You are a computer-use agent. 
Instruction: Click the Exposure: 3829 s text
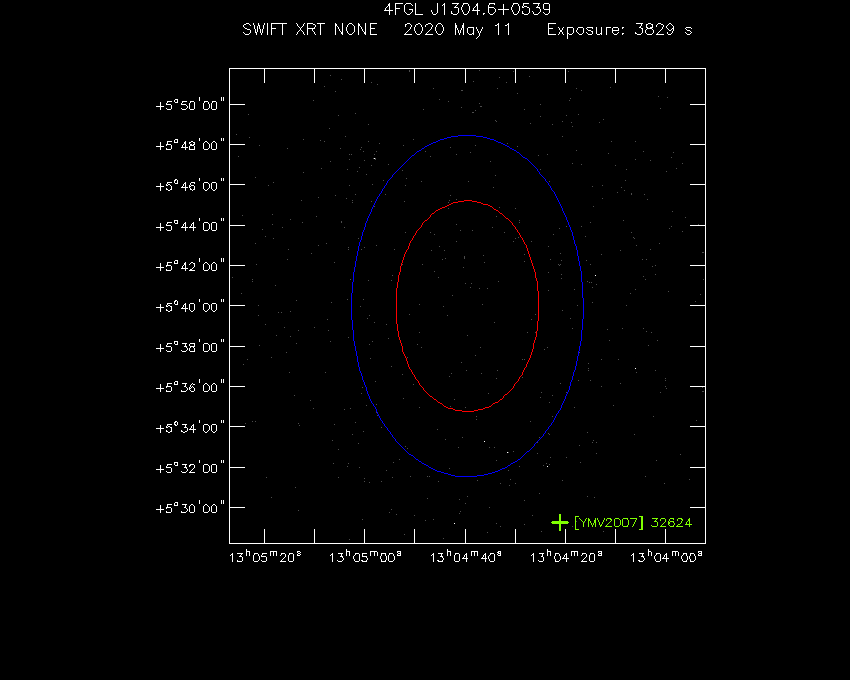tap(619, 30)
